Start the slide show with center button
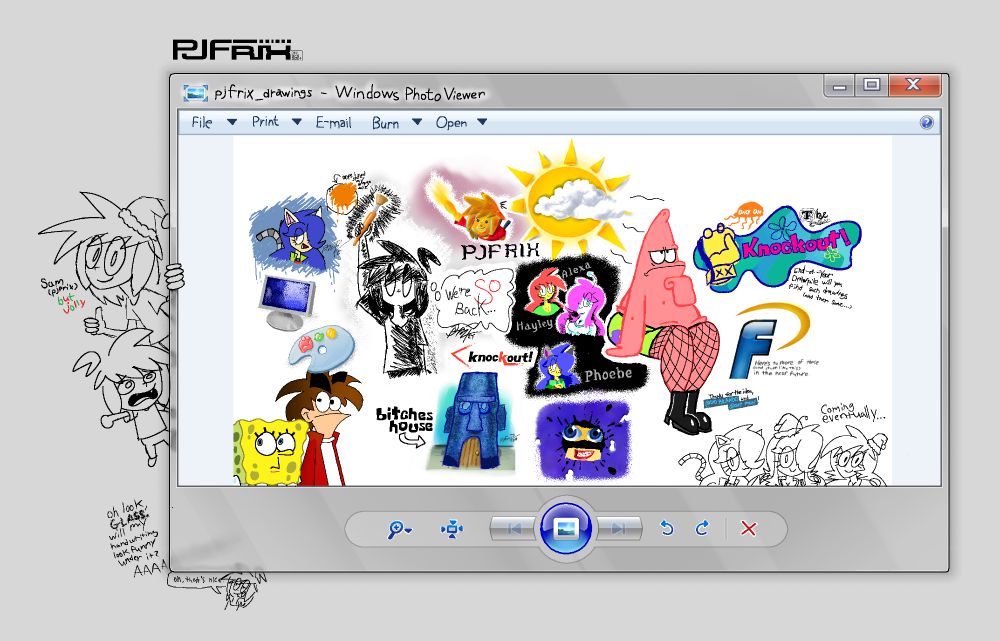Image resolution: width=1000 pixels, height=641 pixels. click(566, 528)
